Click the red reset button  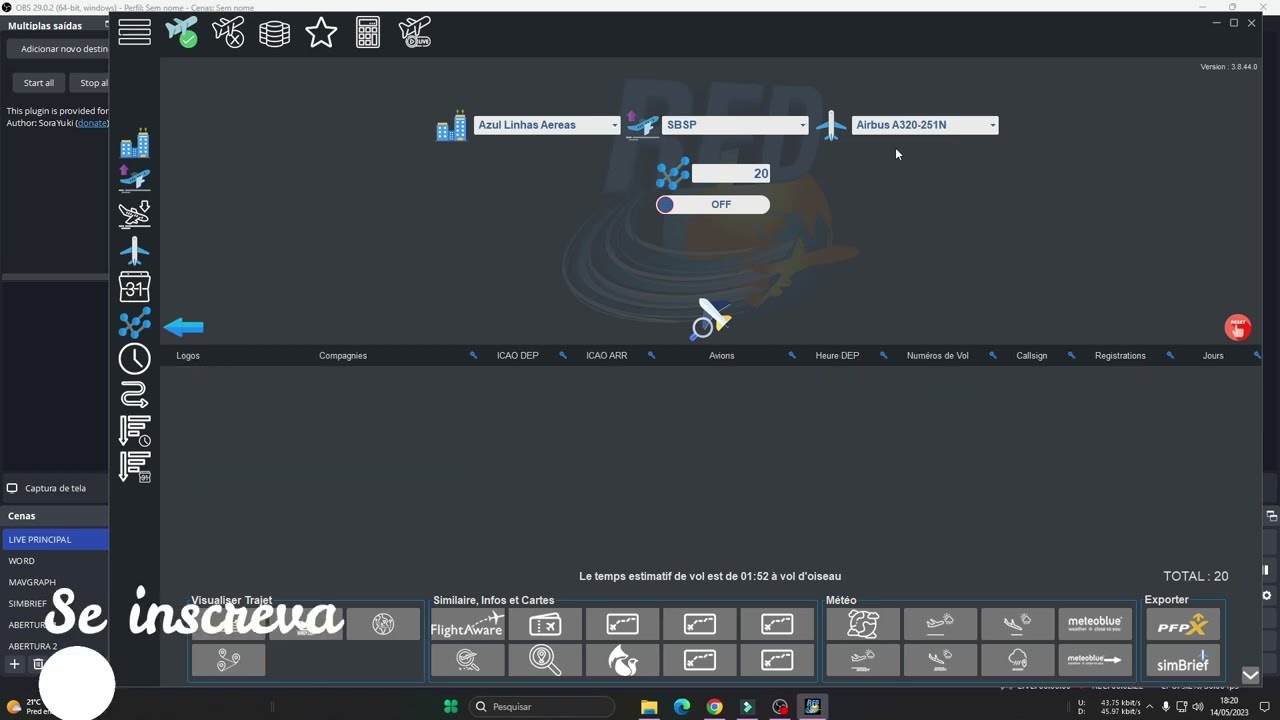click(x=1237, y=327)
